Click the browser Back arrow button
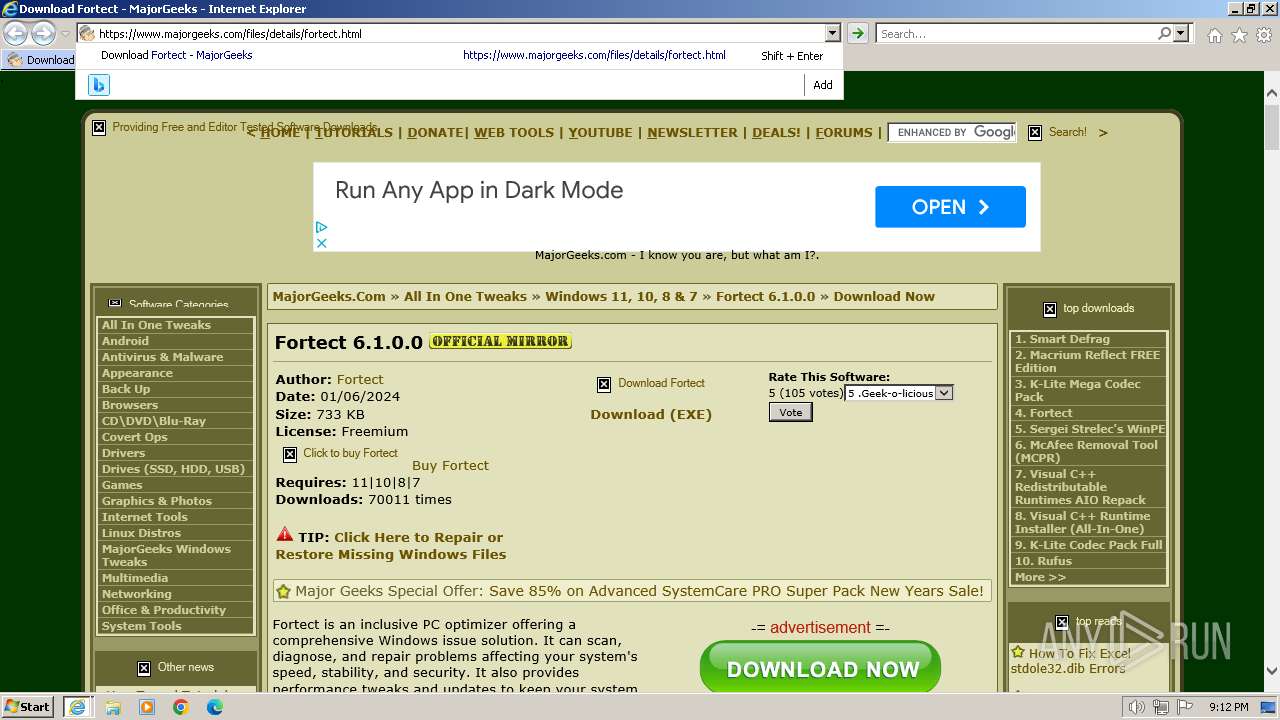This screenshot has width=1280, height=720. point(16,34)
